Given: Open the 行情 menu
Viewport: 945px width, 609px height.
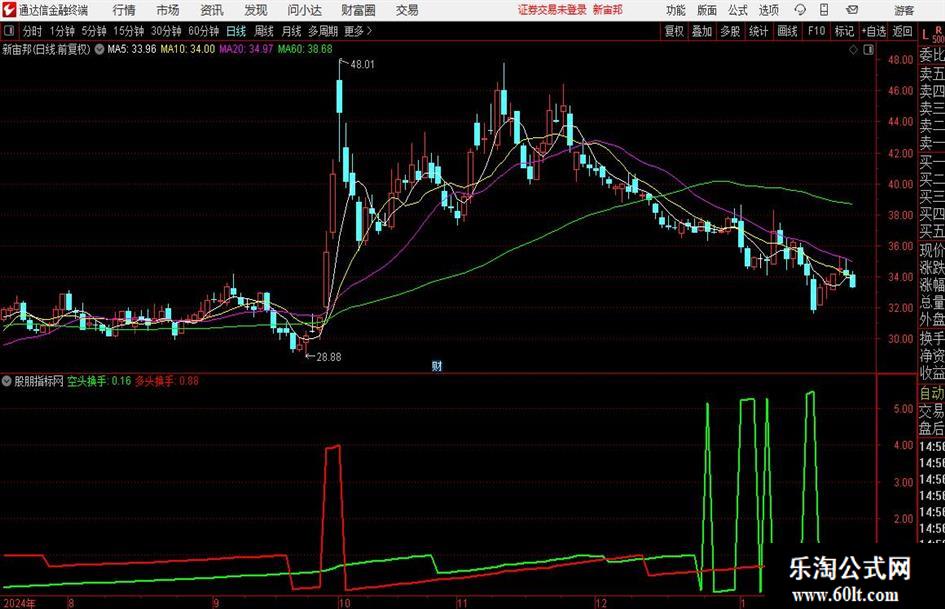Looking at the screenshot, I should pos(124,10).
